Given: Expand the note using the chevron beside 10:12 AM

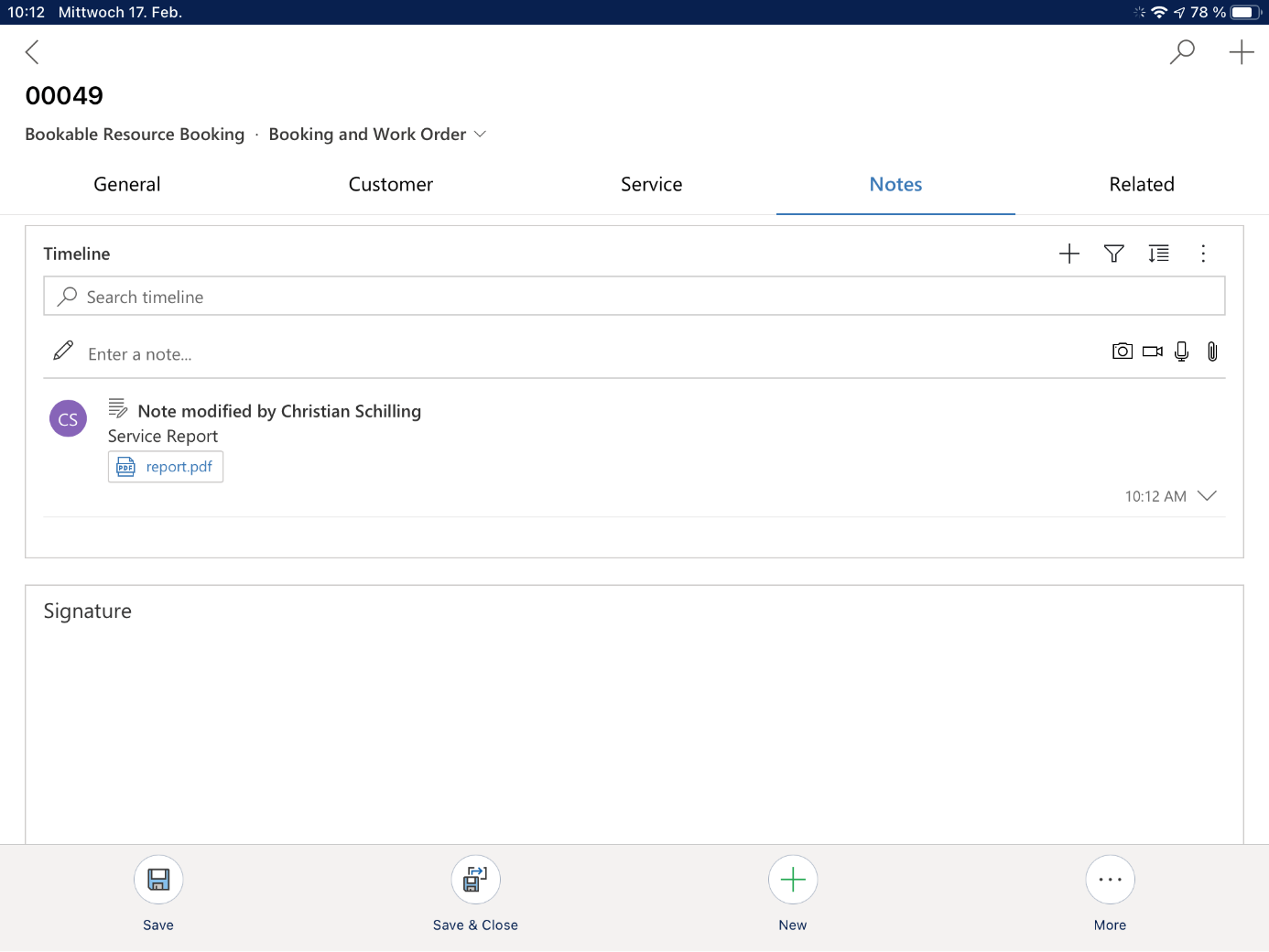Looking at the screenshot, I should [x=1207, y=496].
